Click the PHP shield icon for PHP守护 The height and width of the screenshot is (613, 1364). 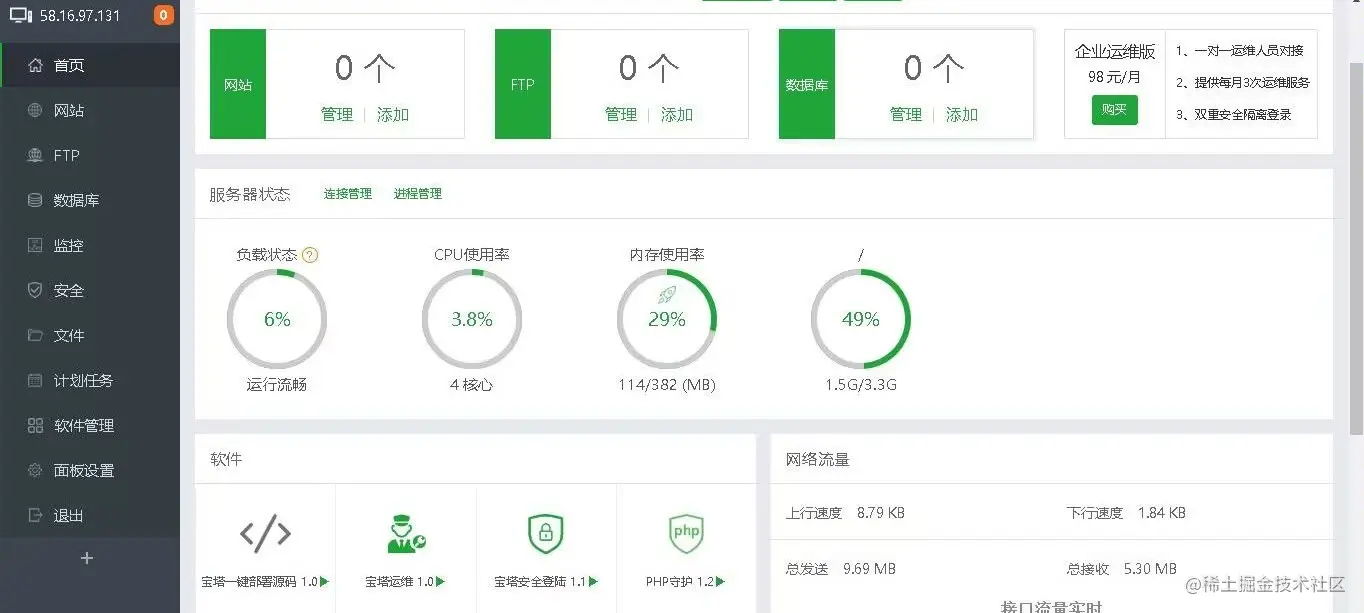click(x=686, y=533)
